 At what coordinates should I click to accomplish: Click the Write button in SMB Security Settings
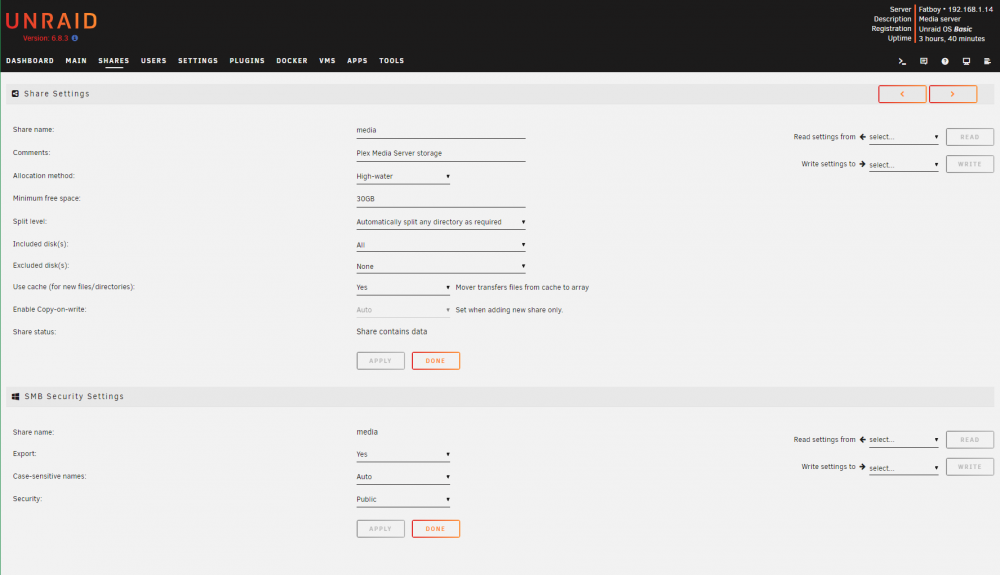[x=969, y=467]
